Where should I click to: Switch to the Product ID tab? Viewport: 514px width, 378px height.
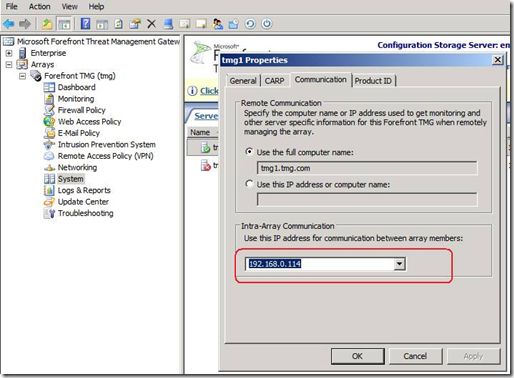click(373, 81)
